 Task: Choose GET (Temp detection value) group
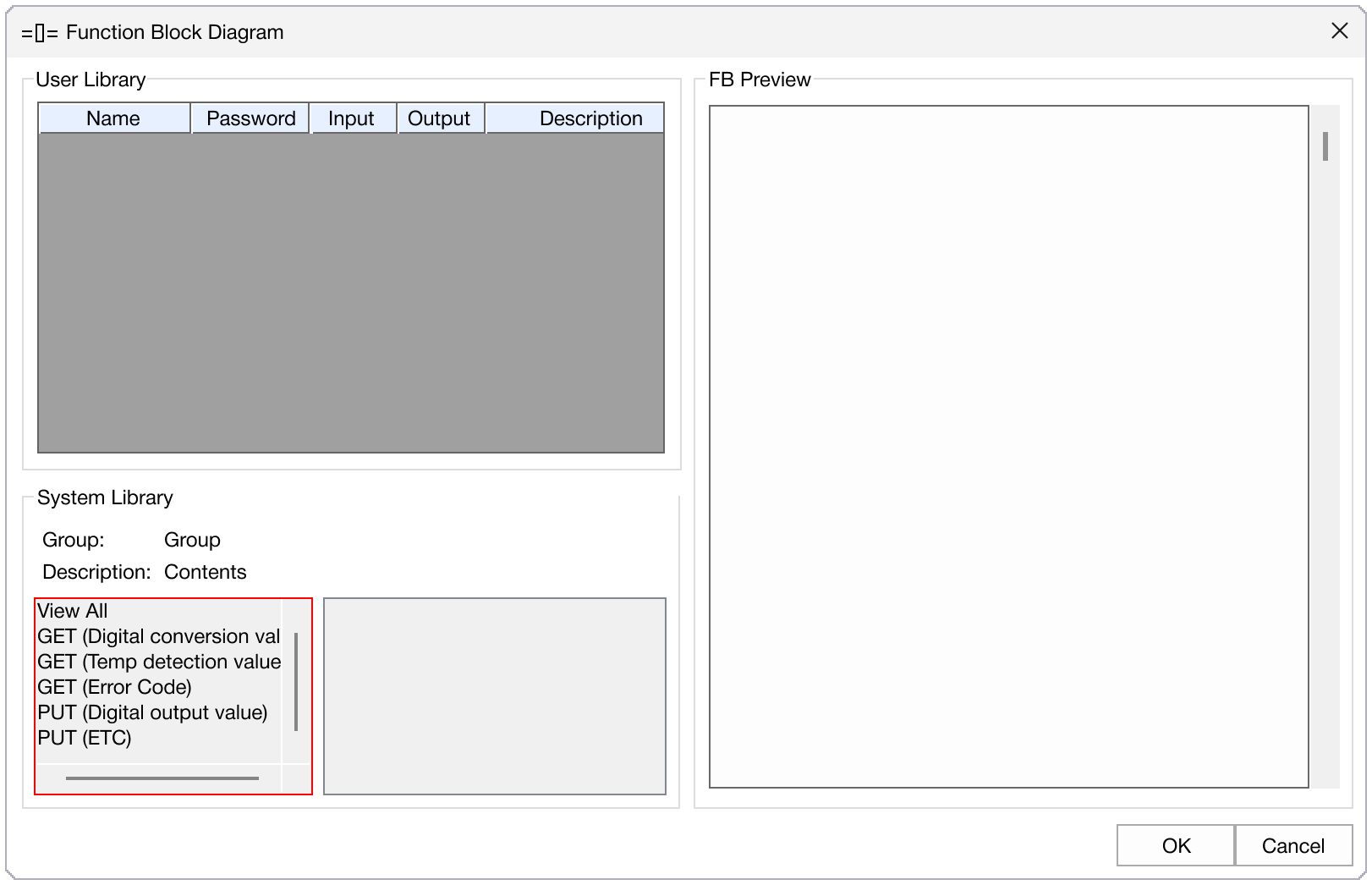coord(158,662)
